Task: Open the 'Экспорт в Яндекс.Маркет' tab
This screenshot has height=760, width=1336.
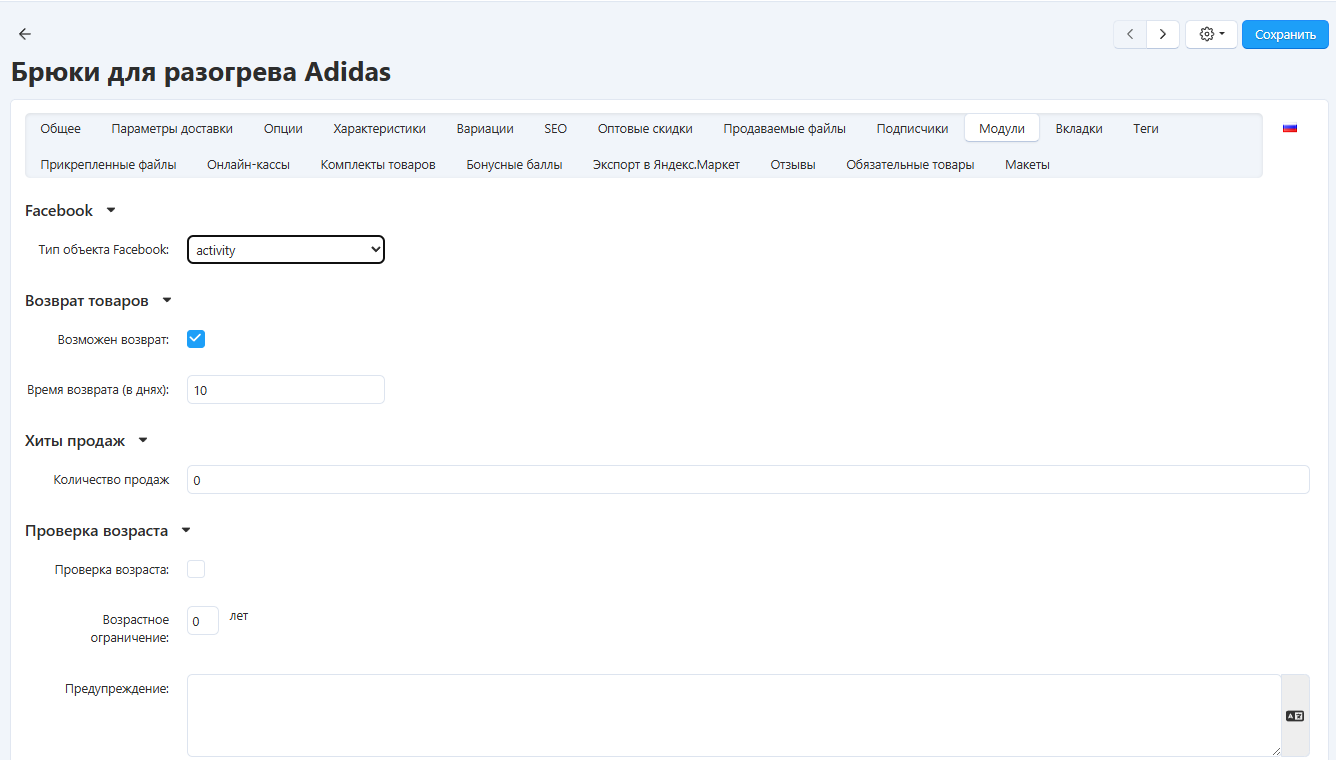Action: pos(666,164)
